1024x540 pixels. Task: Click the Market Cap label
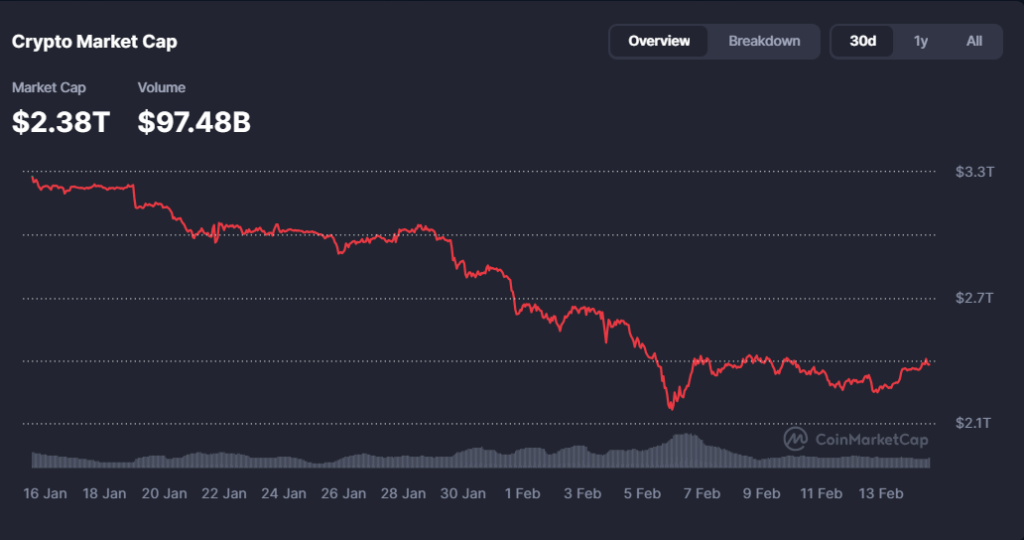[x=49, y=88]
